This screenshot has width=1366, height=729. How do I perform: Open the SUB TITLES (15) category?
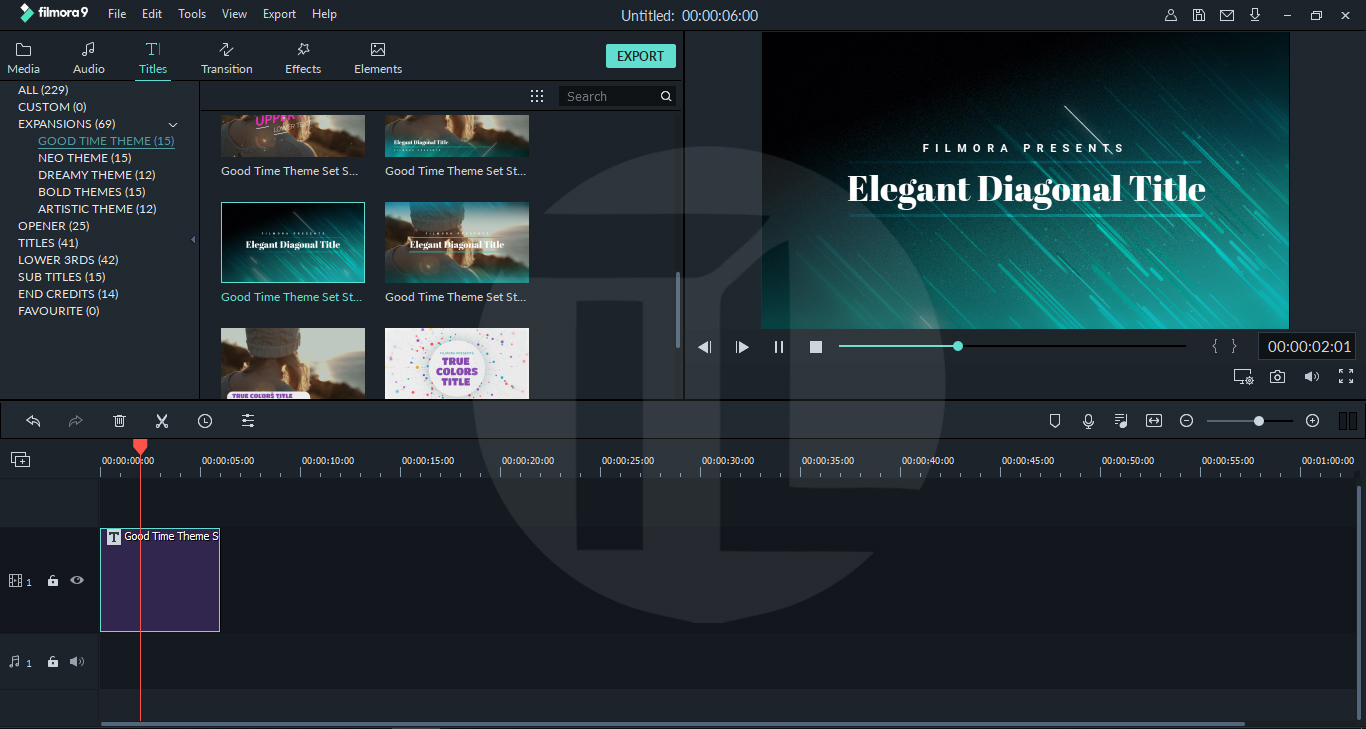[x=62, y=277]
